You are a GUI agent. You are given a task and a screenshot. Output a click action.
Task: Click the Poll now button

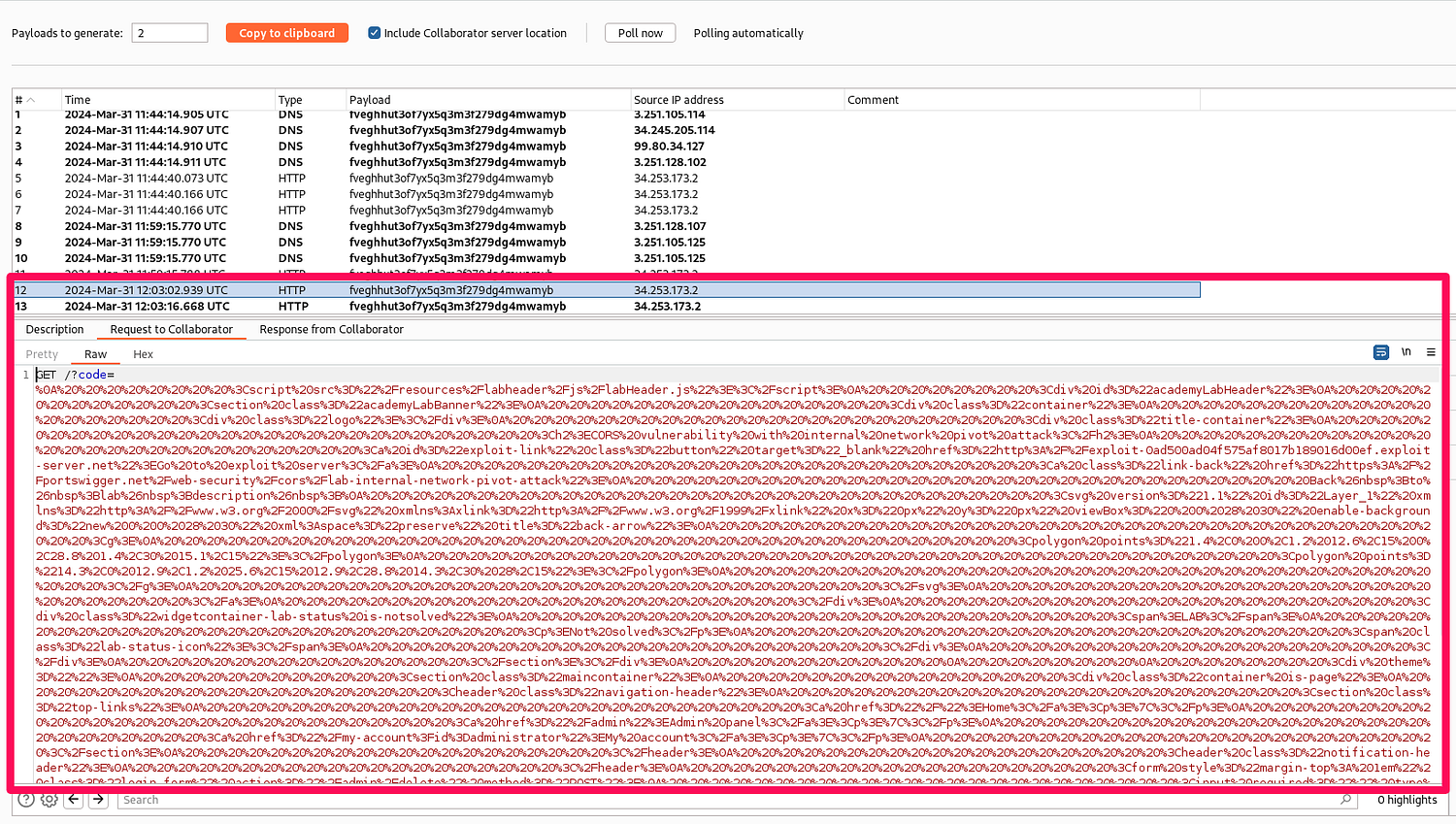coord(640,33)
